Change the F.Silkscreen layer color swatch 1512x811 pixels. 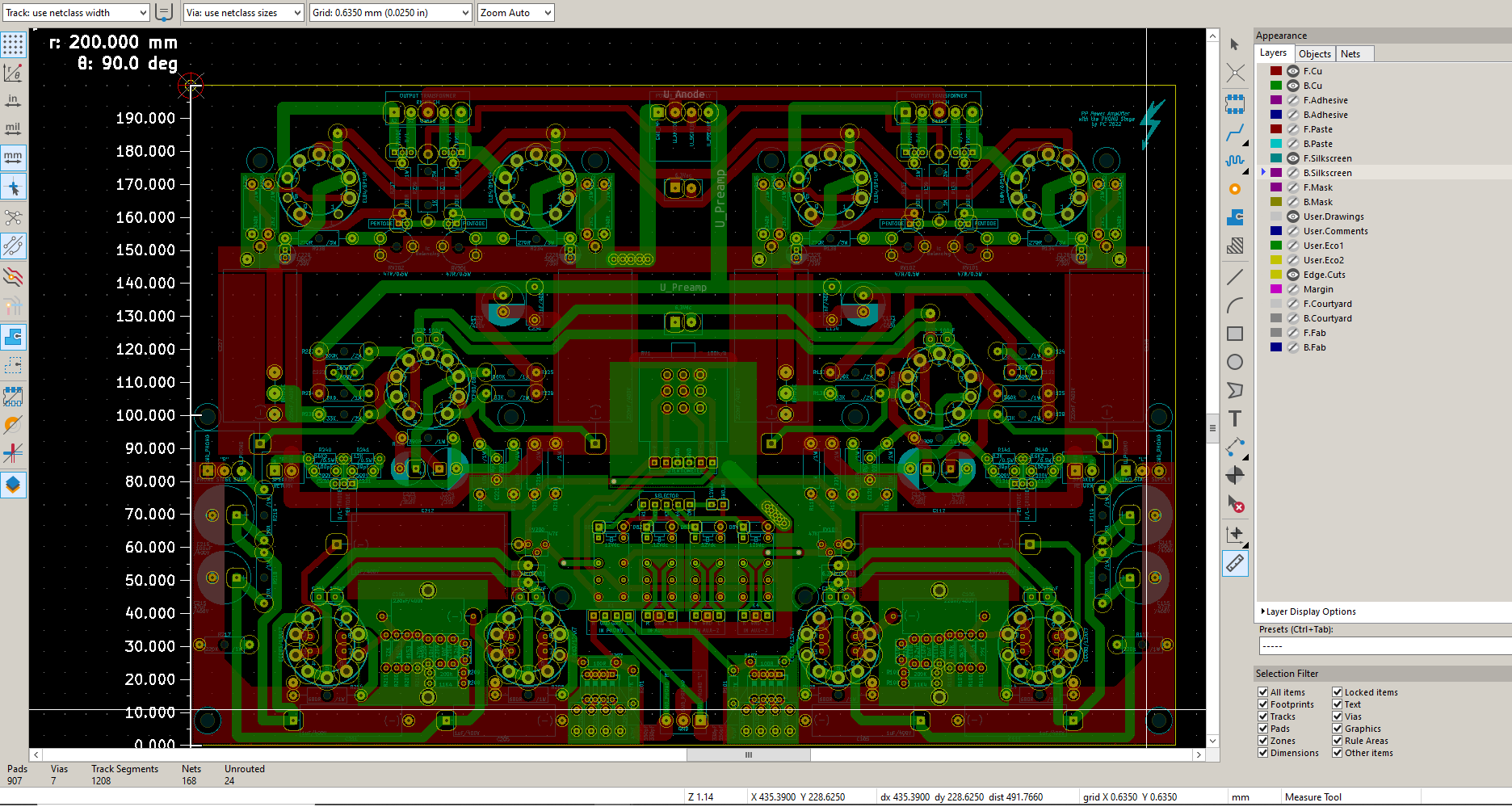(x=1276, y=158)
